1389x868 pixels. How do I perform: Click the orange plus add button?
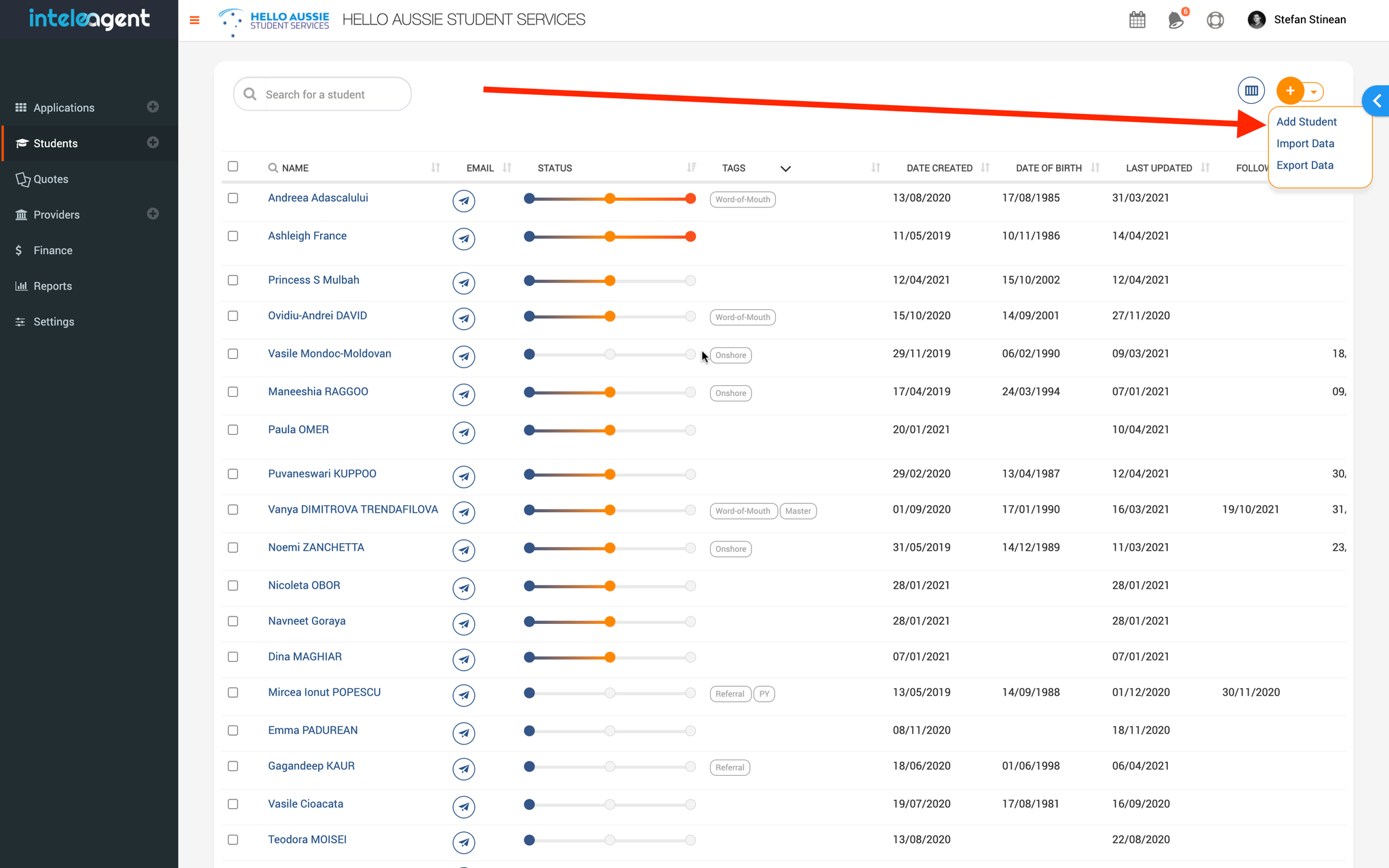(1290, 90)
